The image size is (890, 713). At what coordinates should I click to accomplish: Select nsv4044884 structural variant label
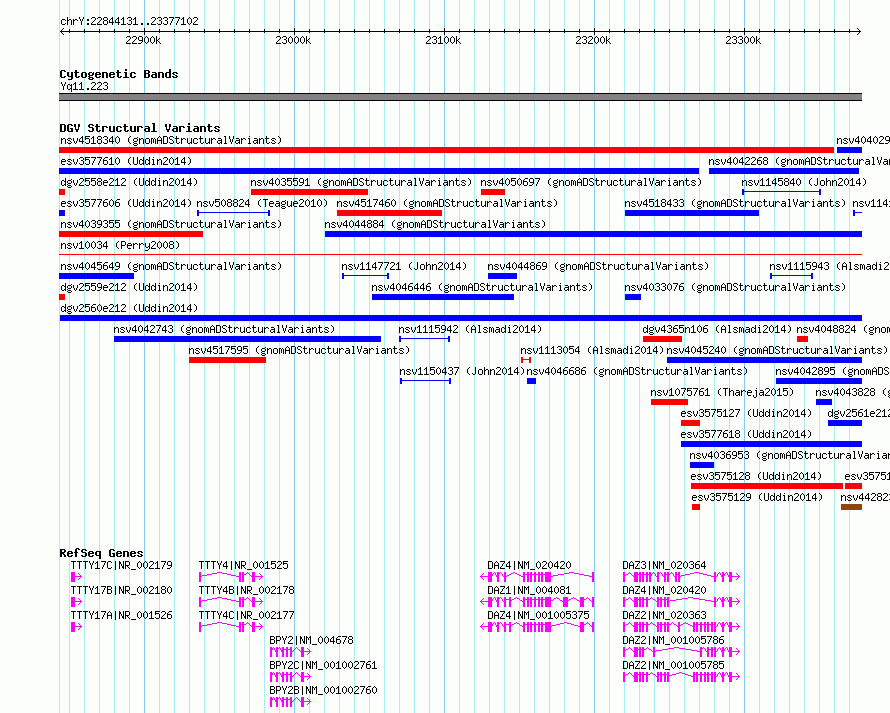point(435,224)
